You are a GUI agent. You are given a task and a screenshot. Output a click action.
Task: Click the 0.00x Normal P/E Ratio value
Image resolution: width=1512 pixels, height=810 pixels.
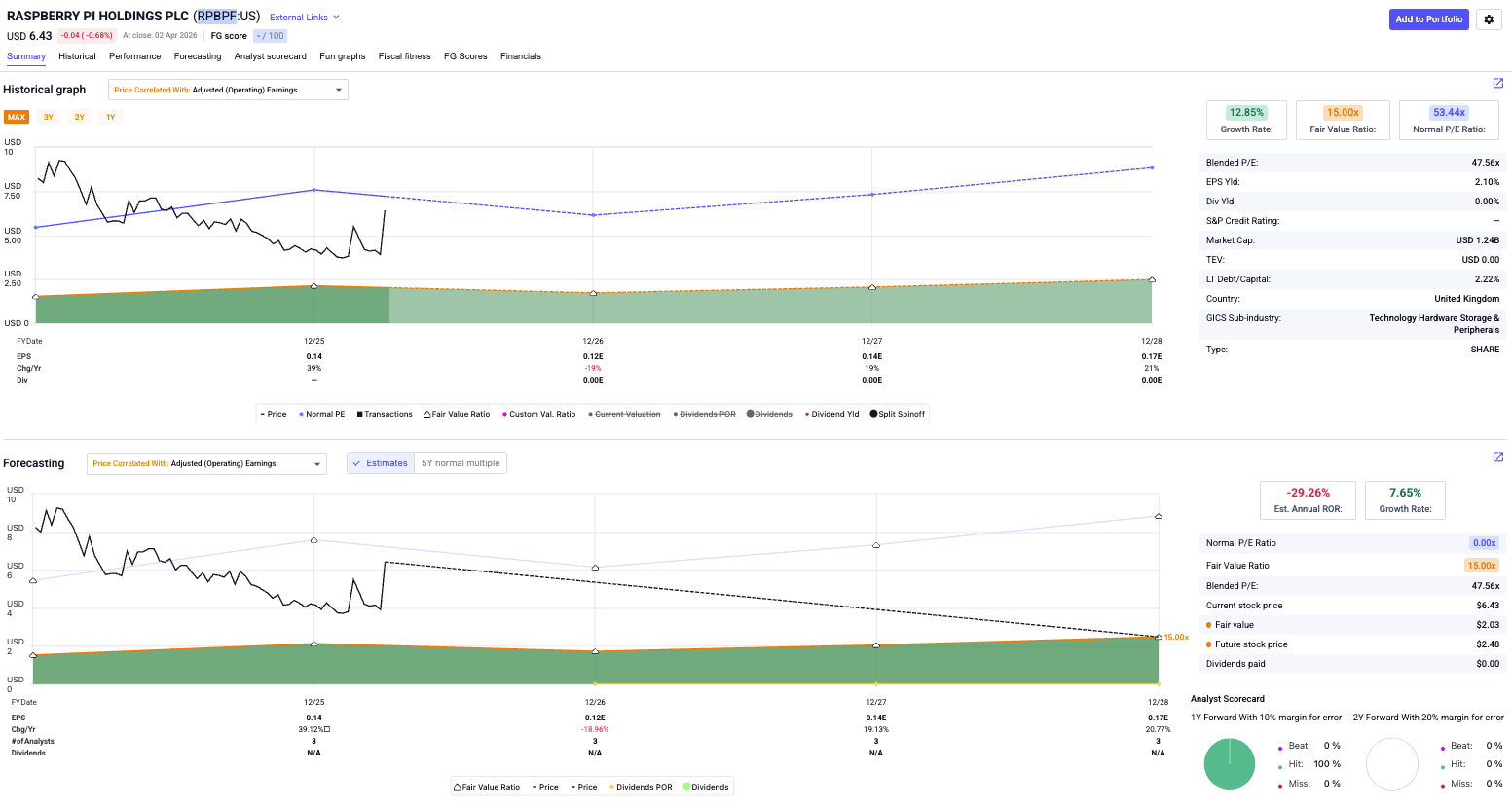pyautogui.click(x=1484, y=543)
